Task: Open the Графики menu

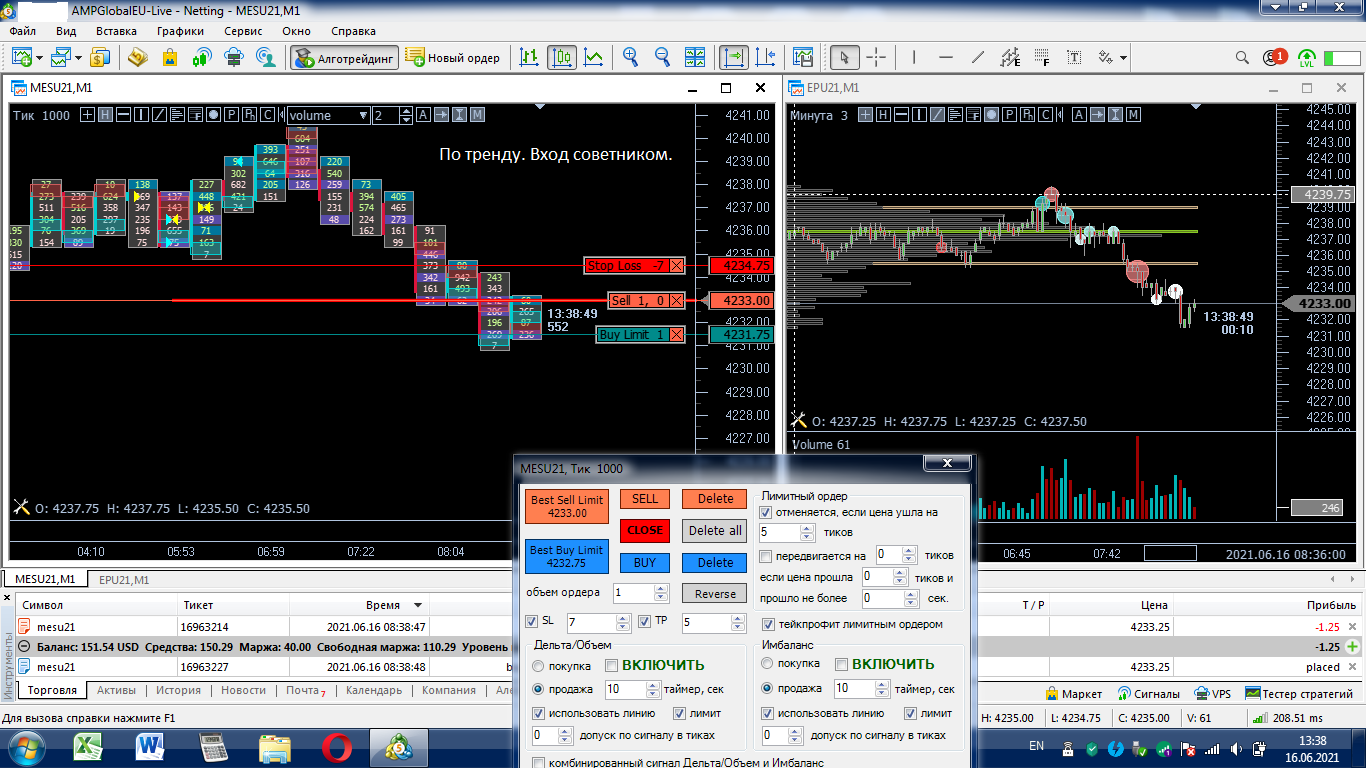Action: tap(180, 31)
